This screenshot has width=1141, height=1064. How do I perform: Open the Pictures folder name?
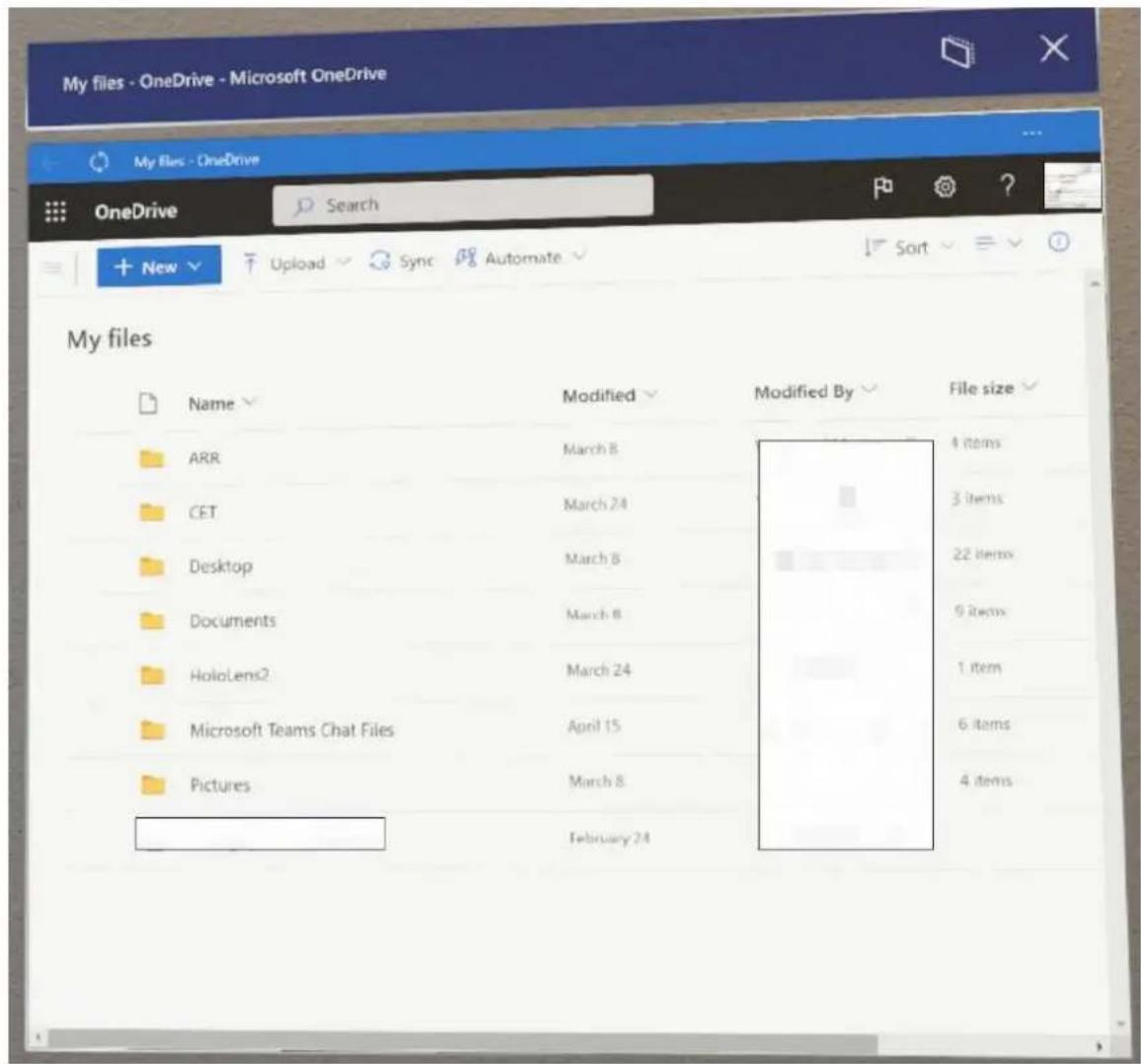tap(220, 785)
